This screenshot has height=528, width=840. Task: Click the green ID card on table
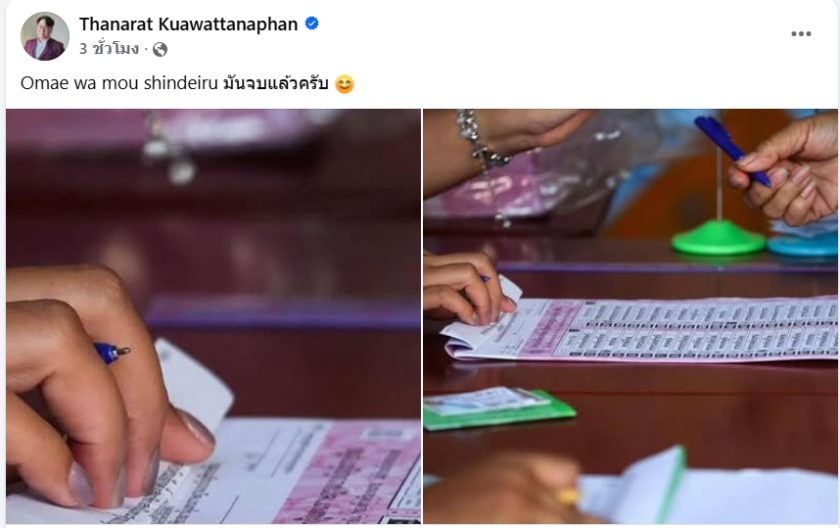click(x=499, y=408)
